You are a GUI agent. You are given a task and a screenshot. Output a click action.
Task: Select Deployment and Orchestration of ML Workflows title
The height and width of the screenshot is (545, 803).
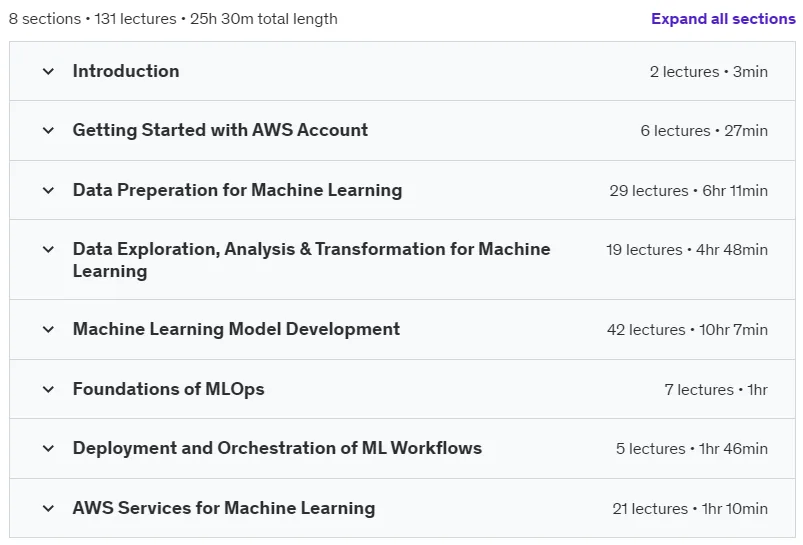tap(277, 448)
